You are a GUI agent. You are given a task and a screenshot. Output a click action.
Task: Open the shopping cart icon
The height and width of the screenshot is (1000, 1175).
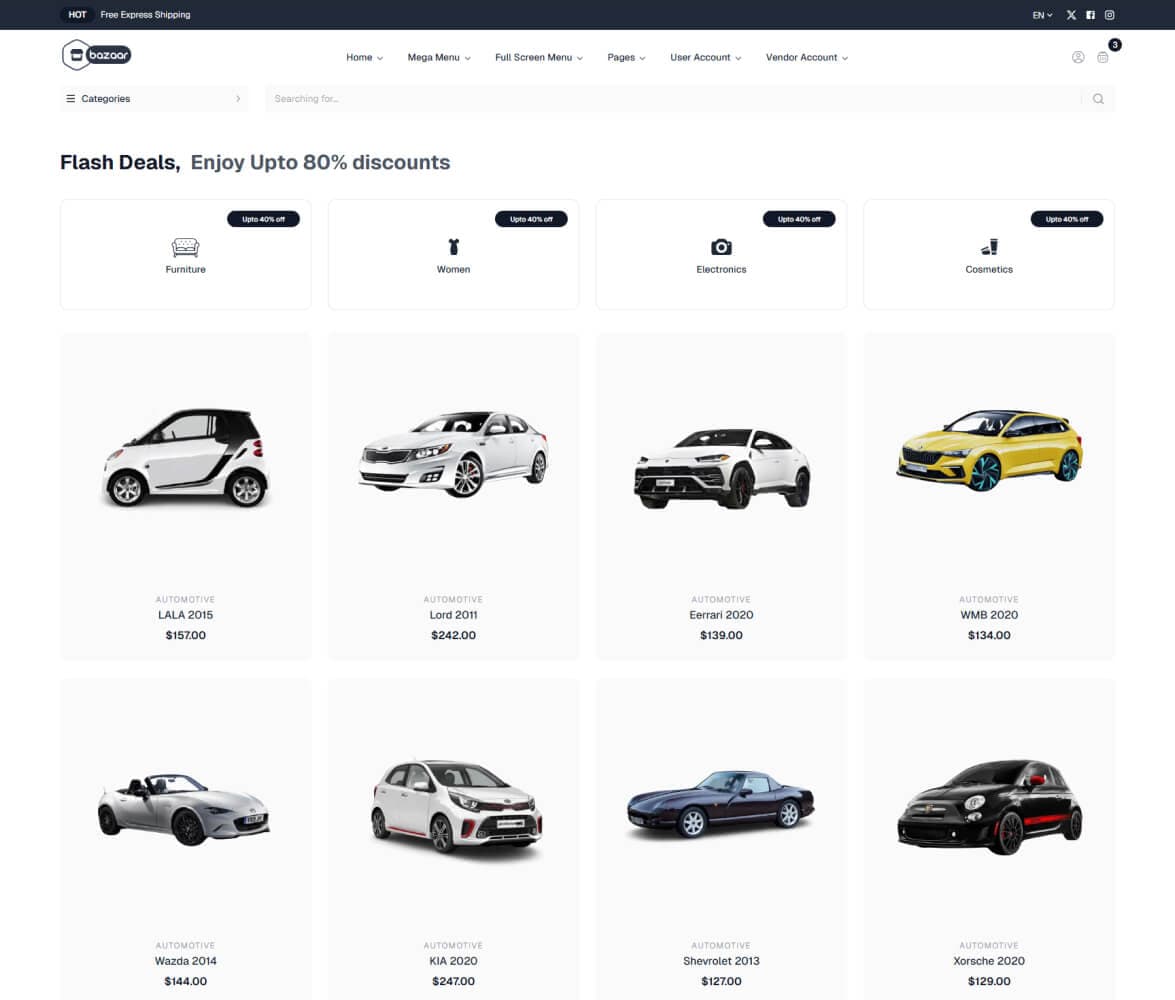[x=1103, y=57]
